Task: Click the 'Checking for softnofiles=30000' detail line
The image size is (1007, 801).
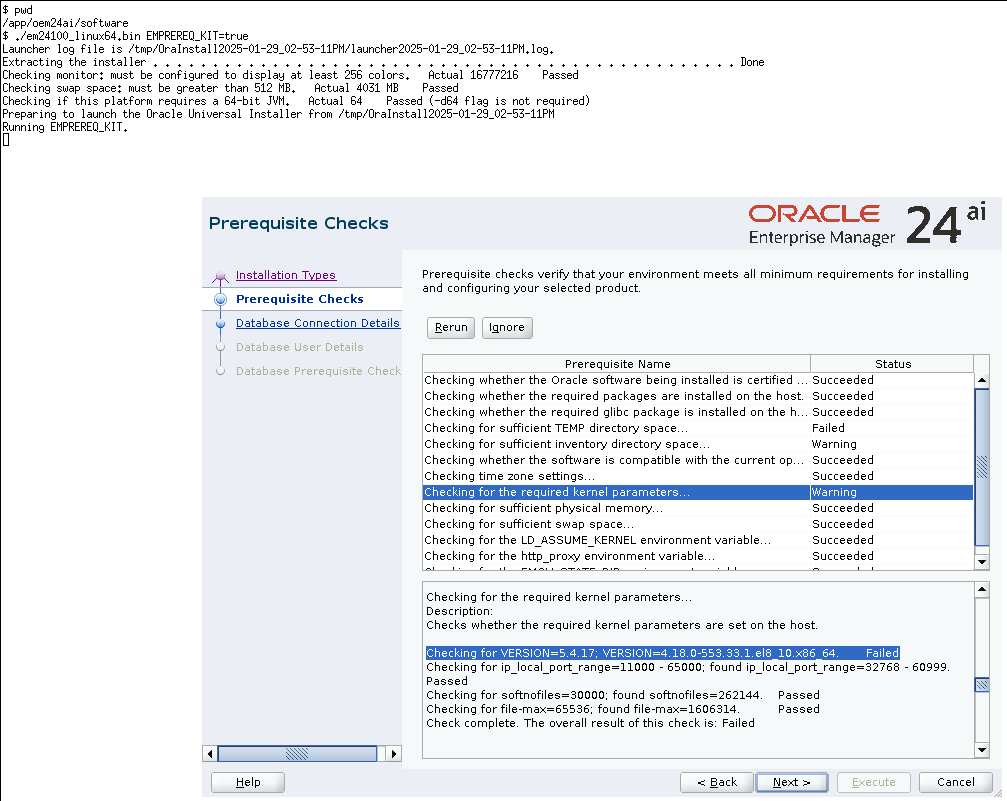Action: point(623,695)
